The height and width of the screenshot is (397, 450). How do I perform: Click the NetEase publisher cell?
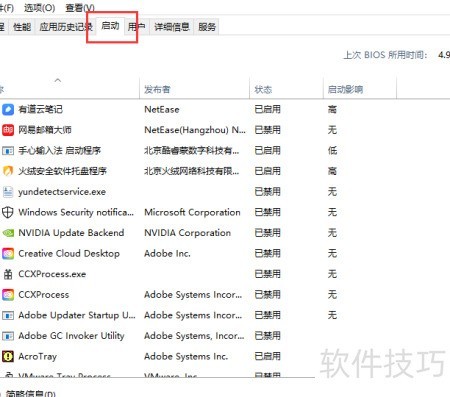click(x=162, y=109)
